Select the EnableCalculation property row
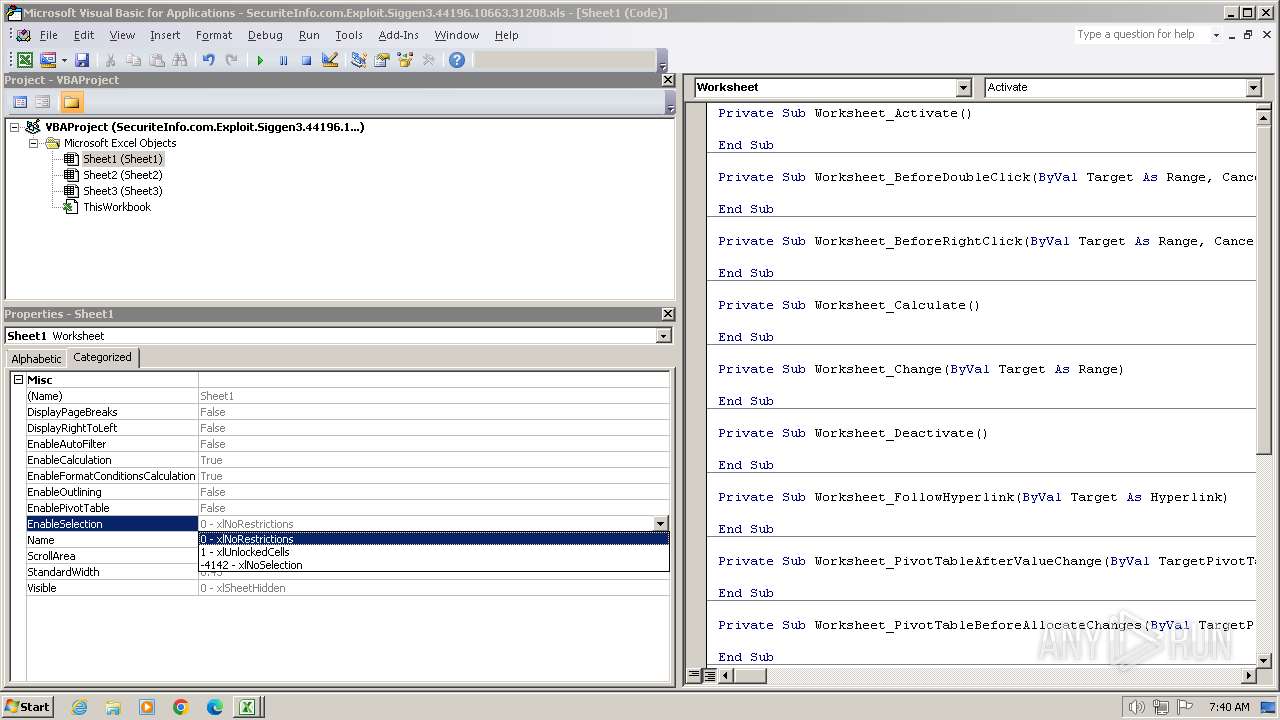Viewport: 1280px width, 720px height. [347, 460]
